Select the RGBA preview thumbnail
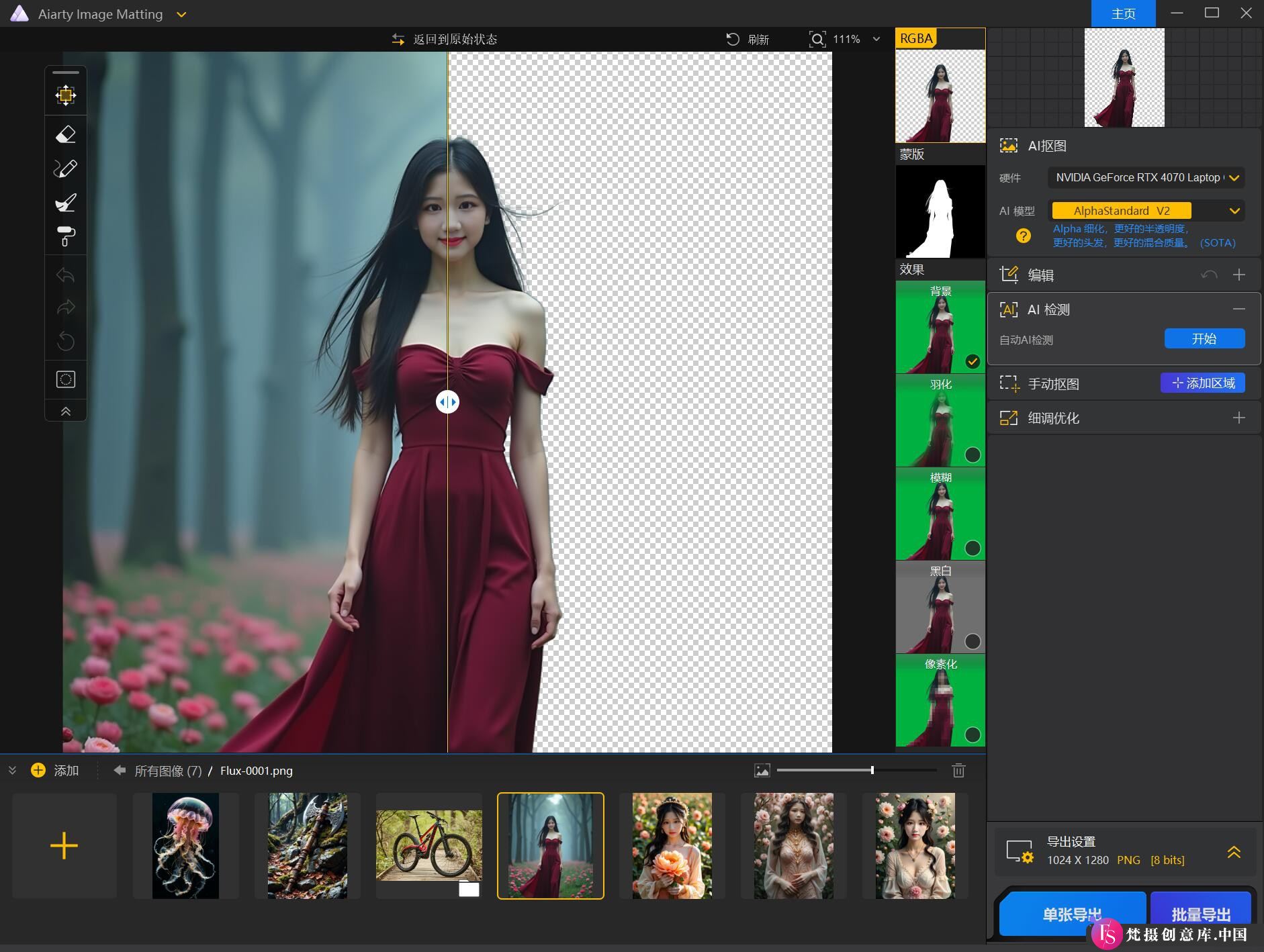The image size is (1264, 952). tap(940, 95)
